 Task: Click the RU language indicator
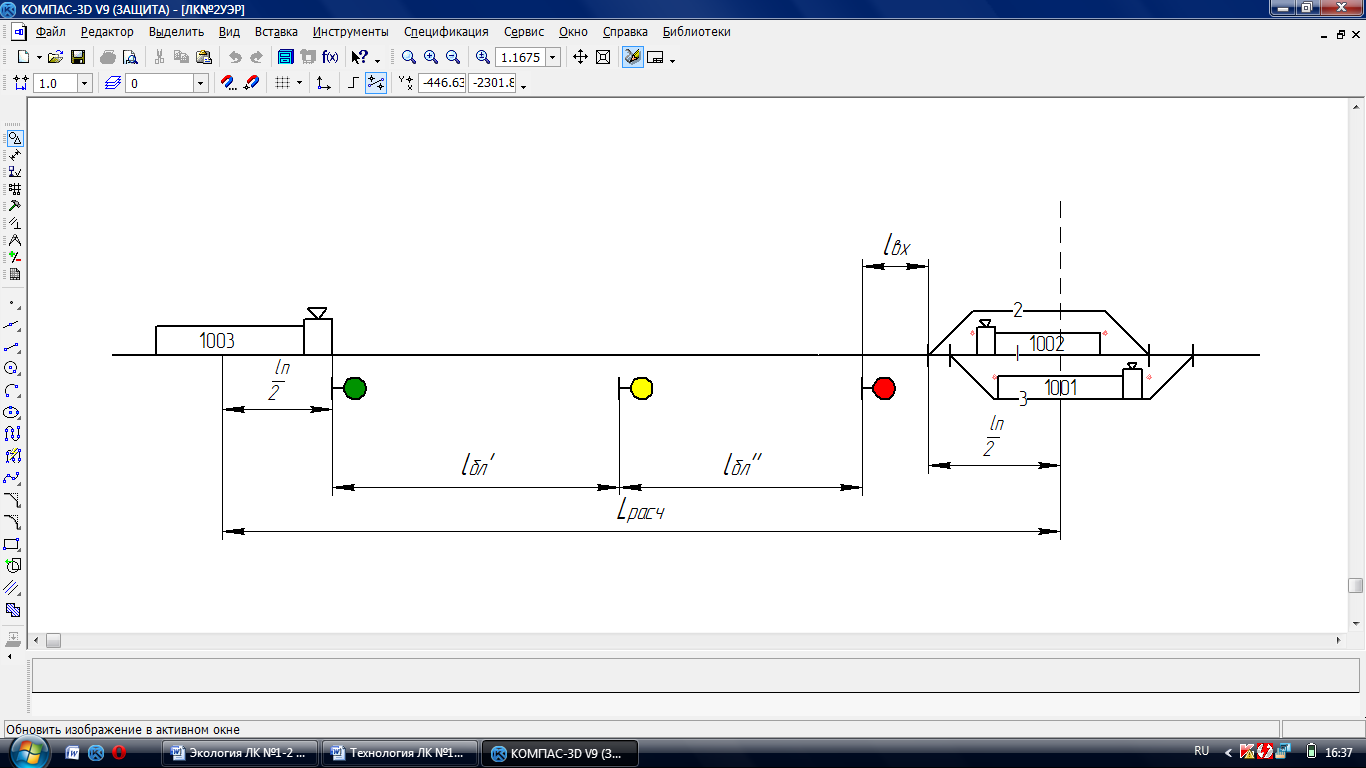(1201, 751)
